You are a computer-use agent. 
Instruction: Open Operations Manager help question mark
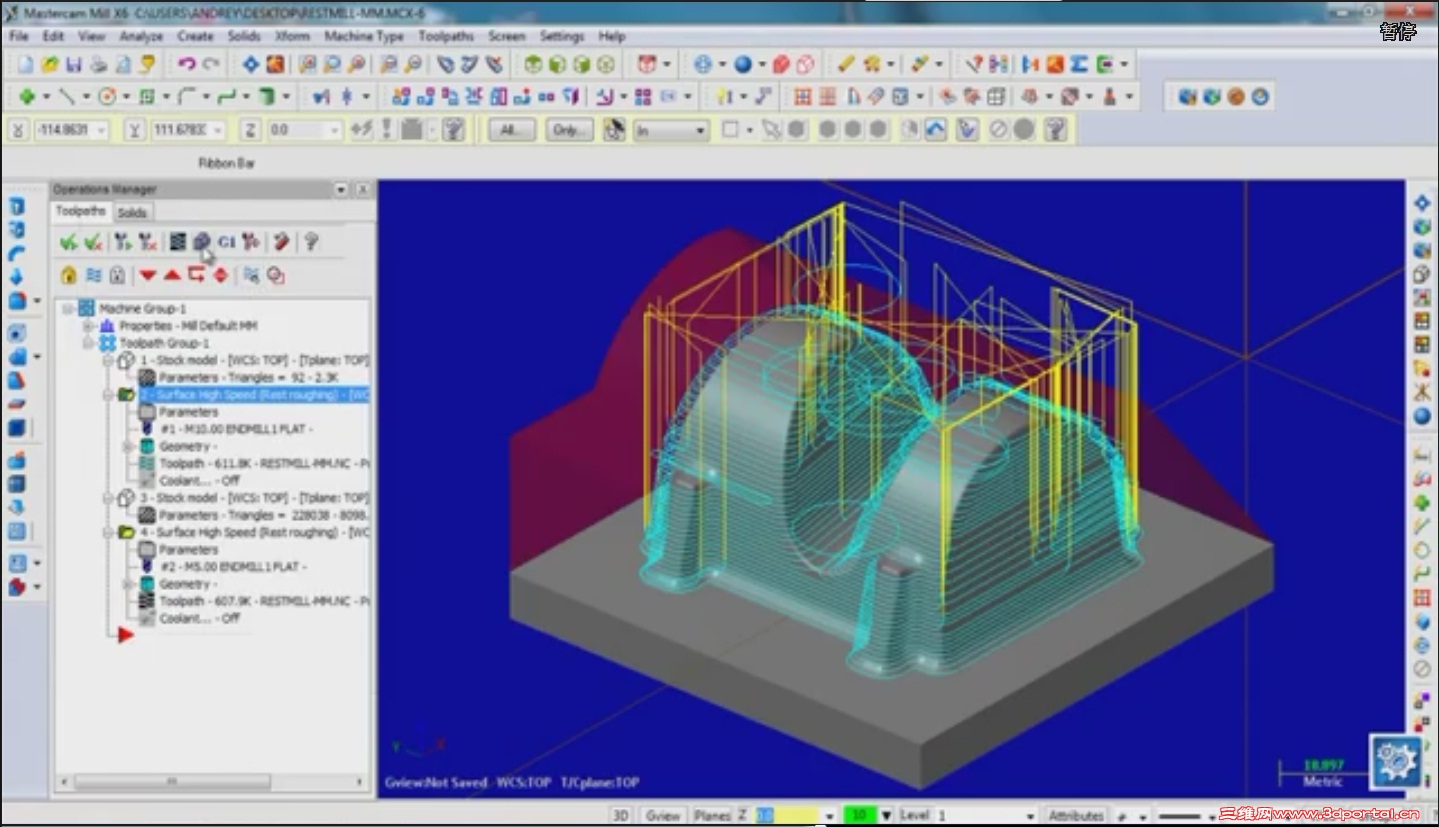coord(311,241)
